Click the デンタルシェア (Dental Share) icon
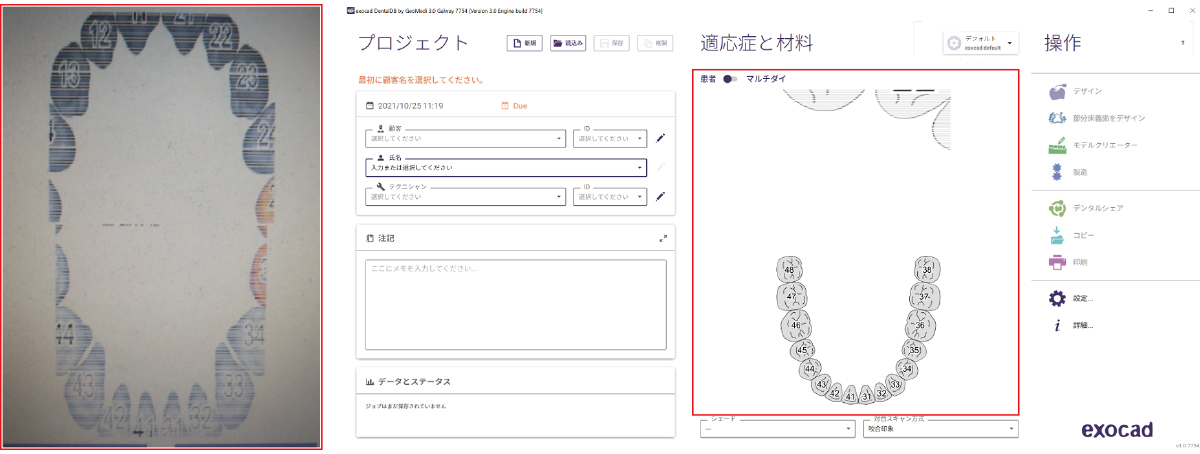 [1057, 208]
